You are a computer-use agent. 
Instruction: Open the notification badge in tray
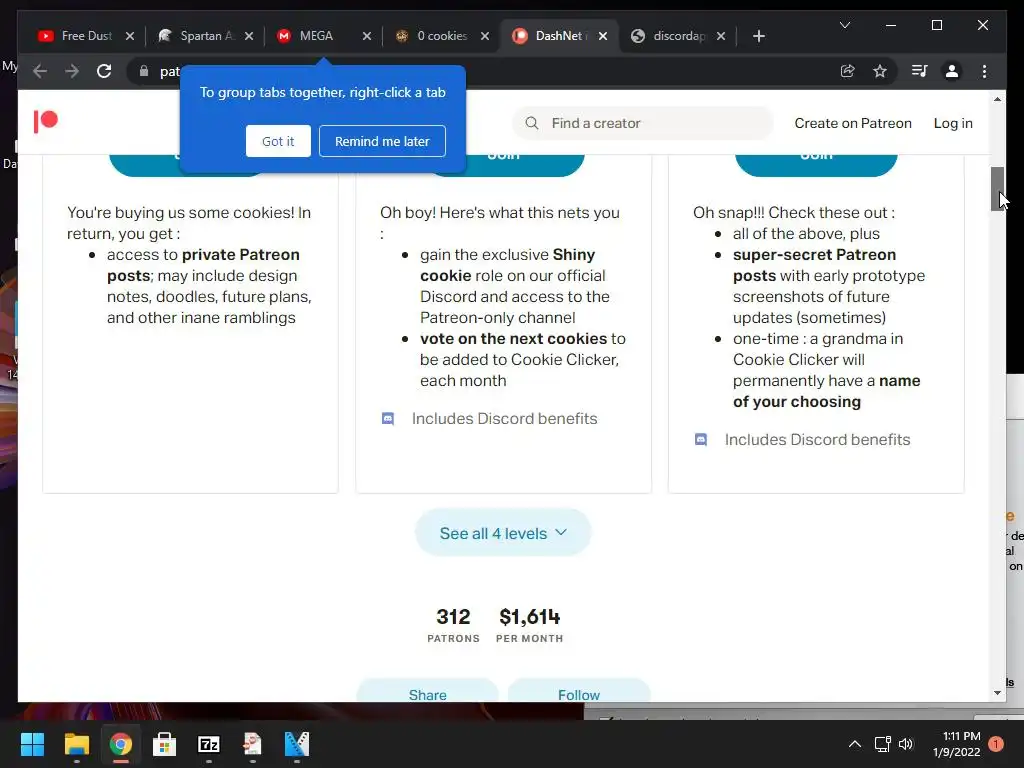click(x=996, y=743)
